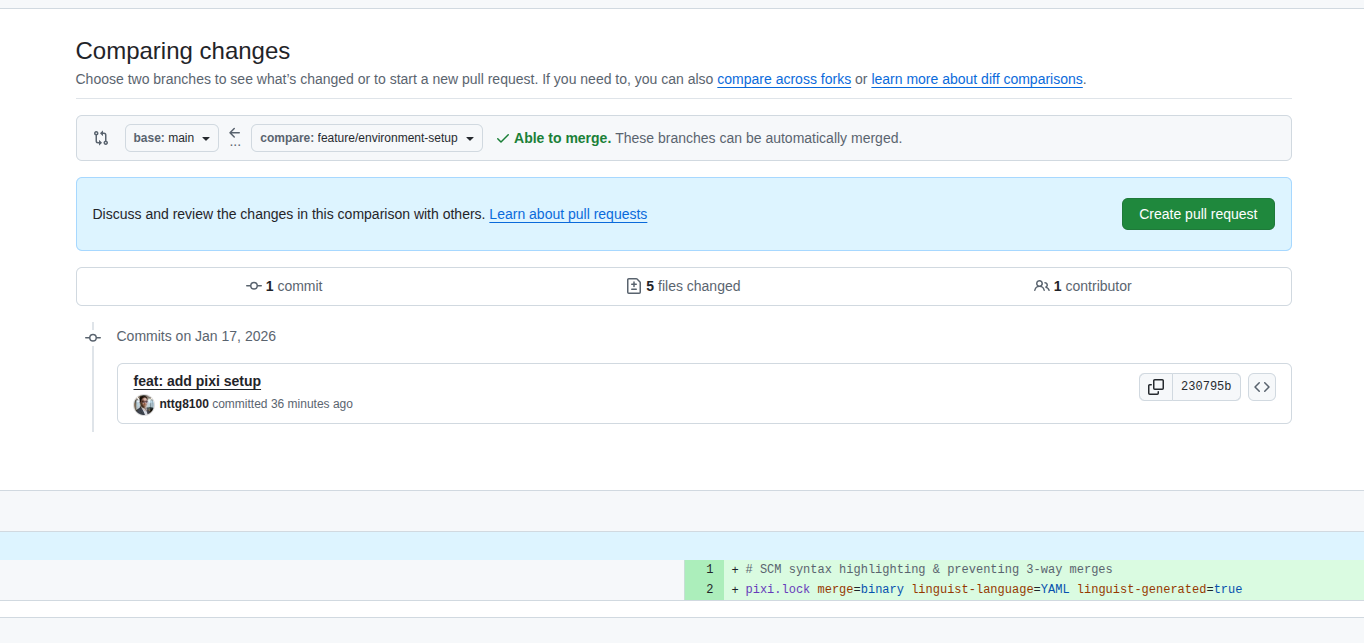Open the base: main branch dropdown
The image size is (1364, 643).
coord(172,138)
